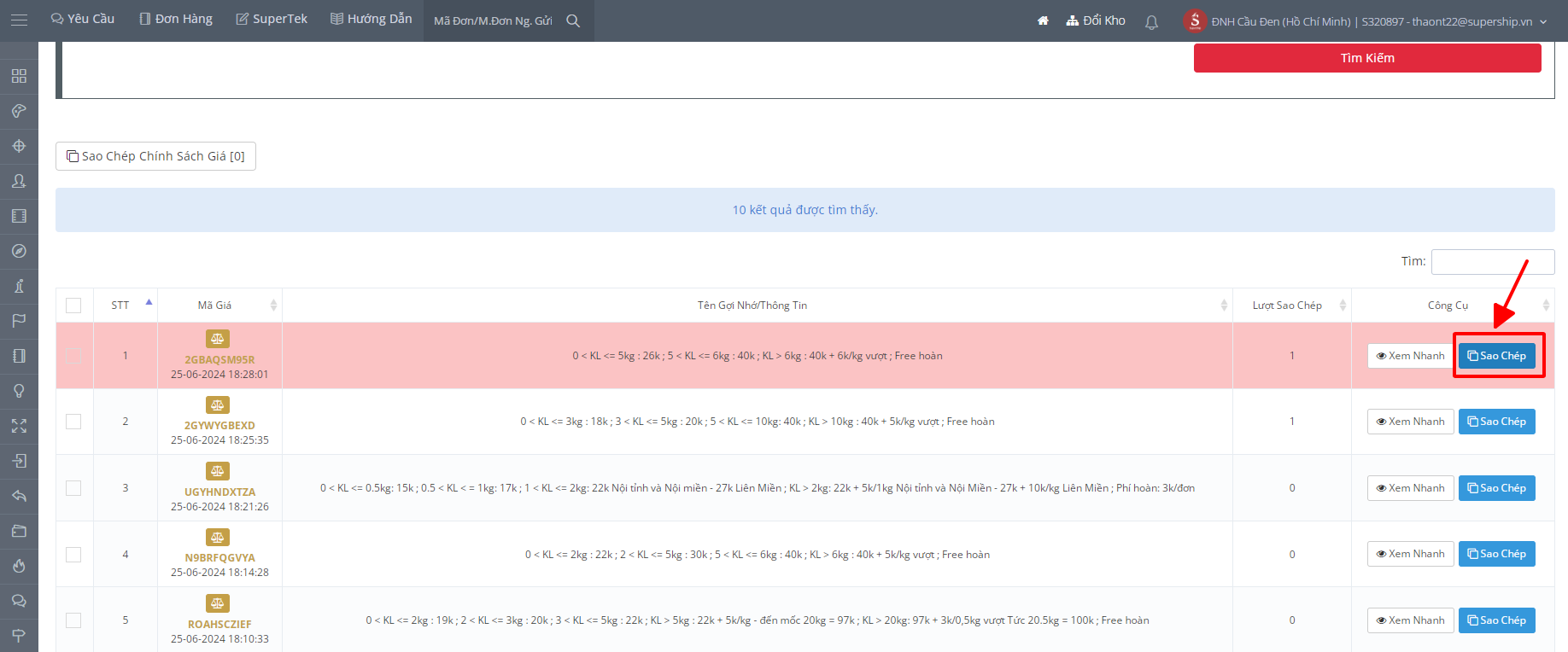Click Sao Chép for row 2GYWYGBEXD
The width and height of the screenshot is (1568, 652).
pyautogui.click(x=1497, y=422)
